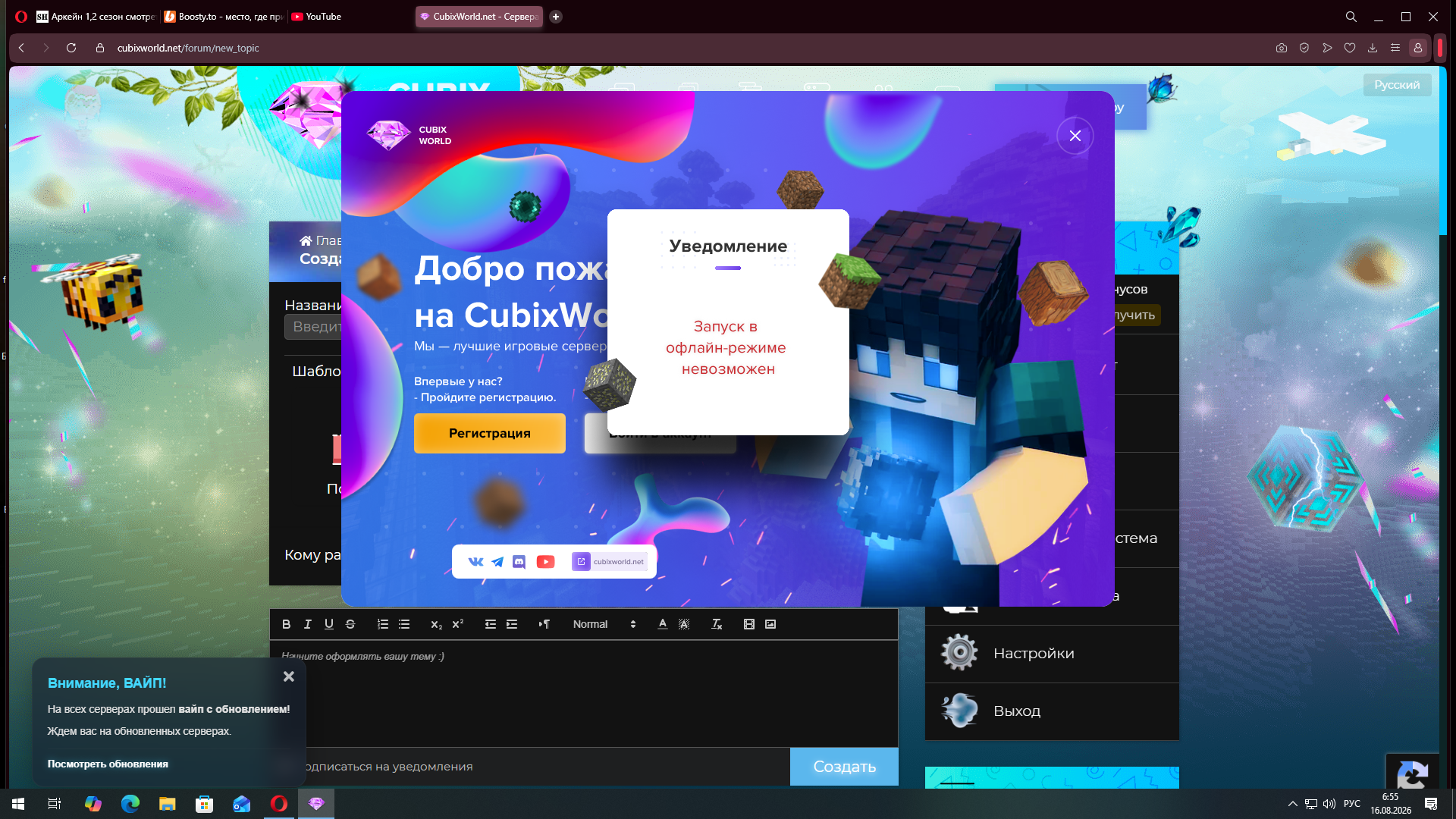1456x819 pixels.
Task: Launch Microsoft Edge from the taskbar
Action: 130,804
